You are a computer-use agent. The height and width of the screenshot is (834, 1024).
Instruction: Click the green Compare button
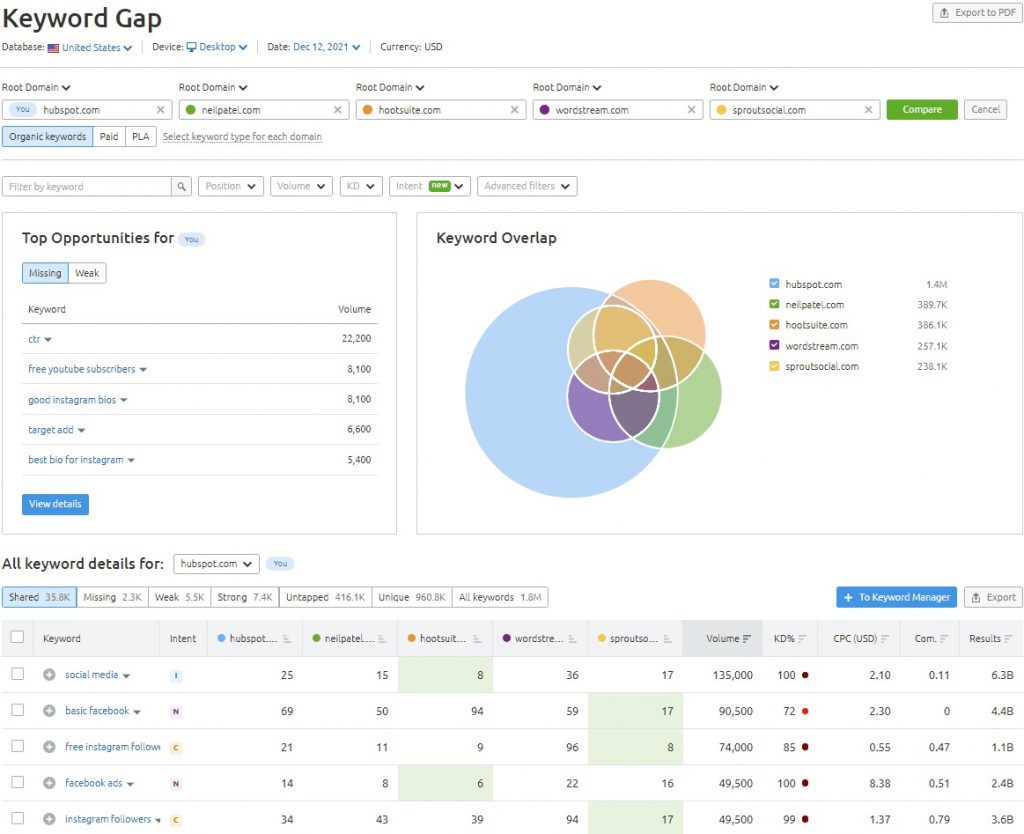click(922, 110)
